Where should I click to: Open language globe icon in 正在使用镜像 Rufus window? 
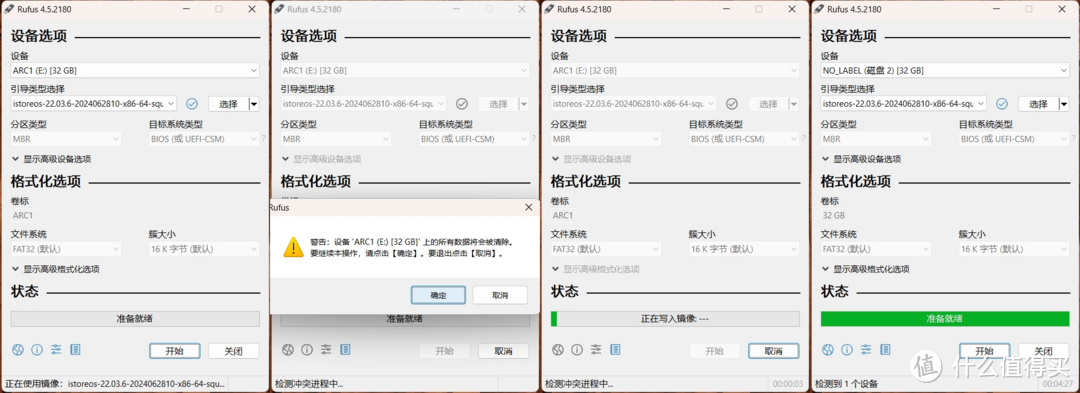click(x=18, y=350)
